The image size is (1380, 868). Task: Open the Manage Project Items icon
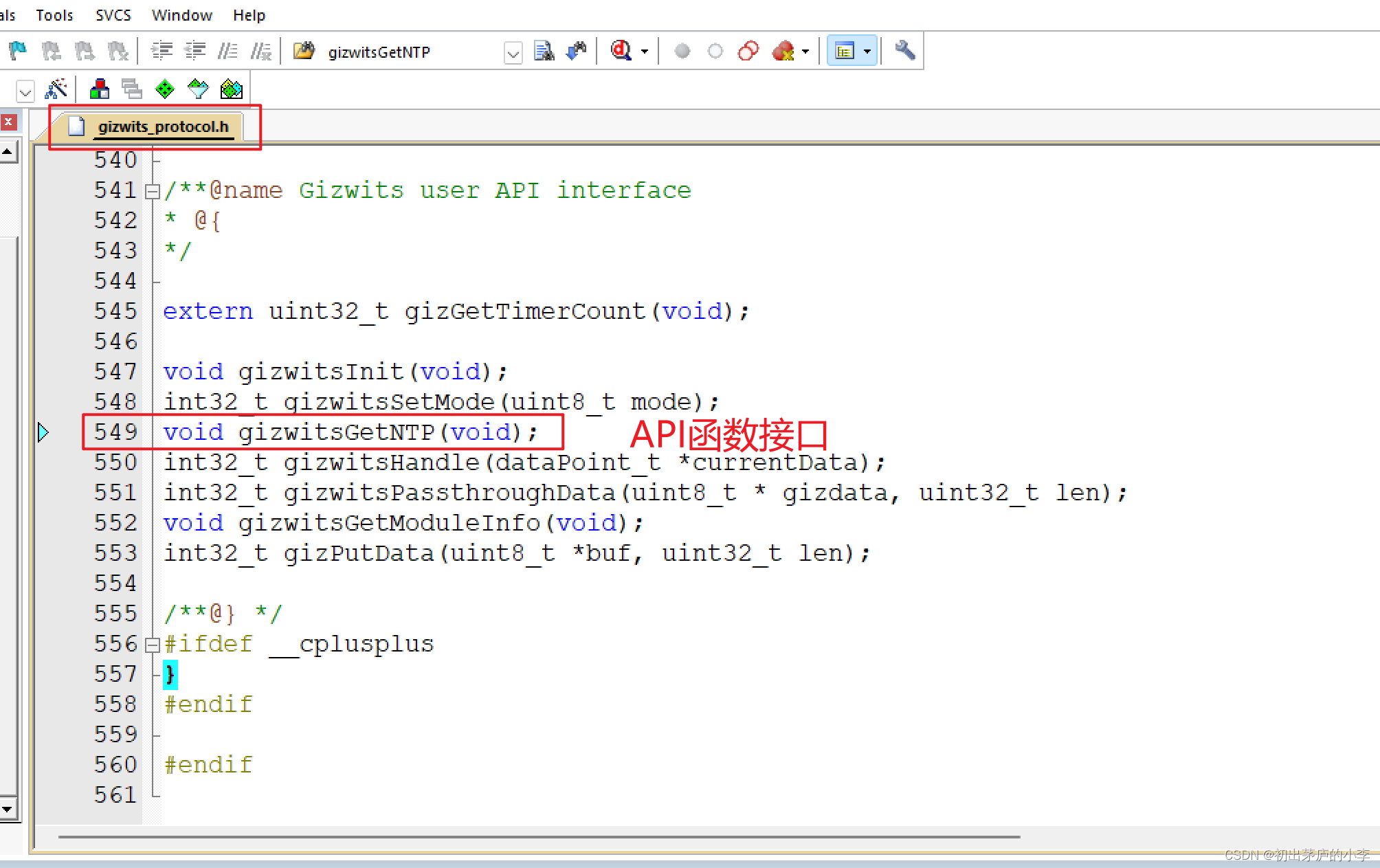[x=100, y=89]
